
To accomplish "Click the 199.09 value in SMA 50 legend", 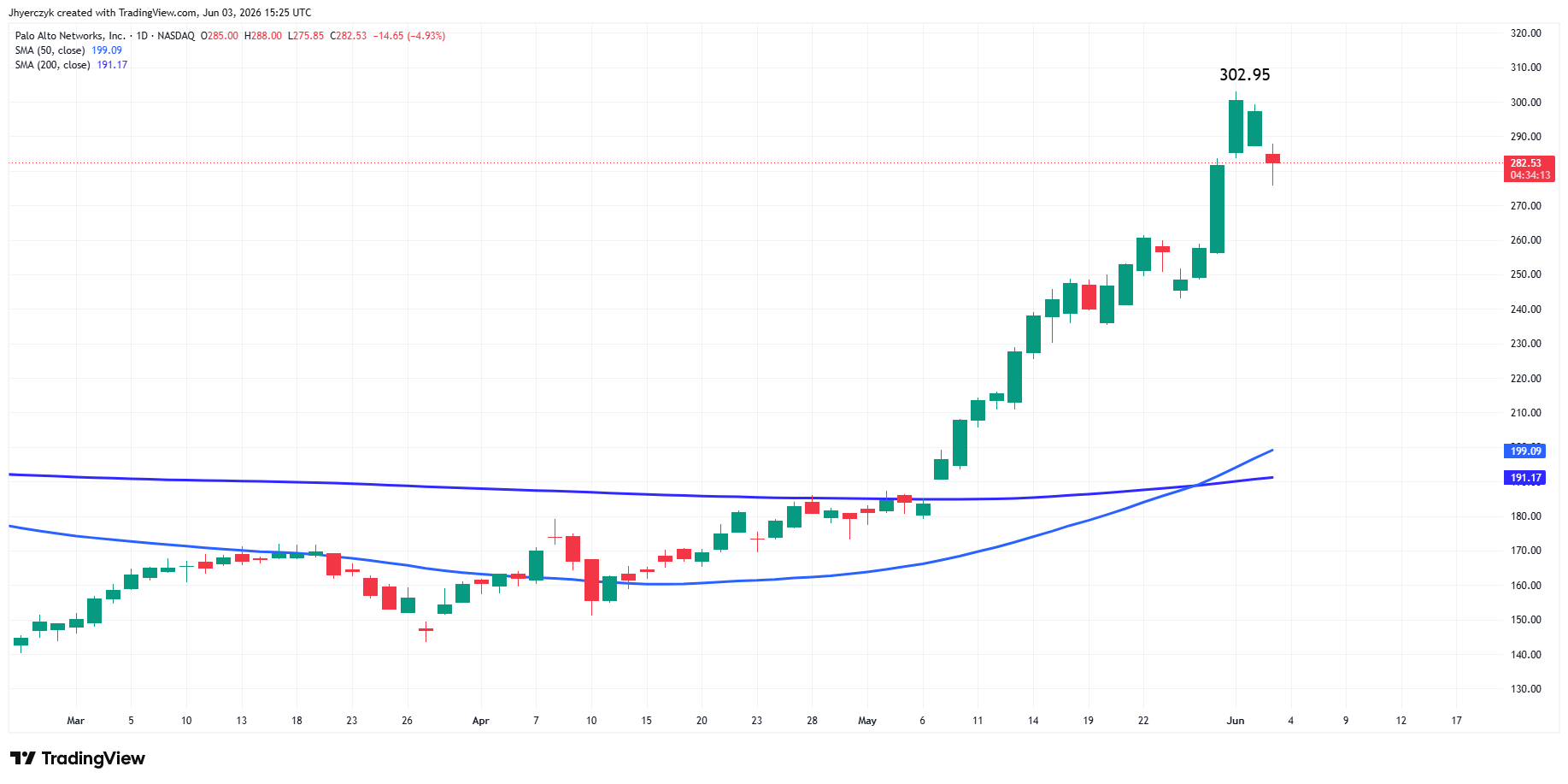I will pyautogui.click(x=107, y=50).
